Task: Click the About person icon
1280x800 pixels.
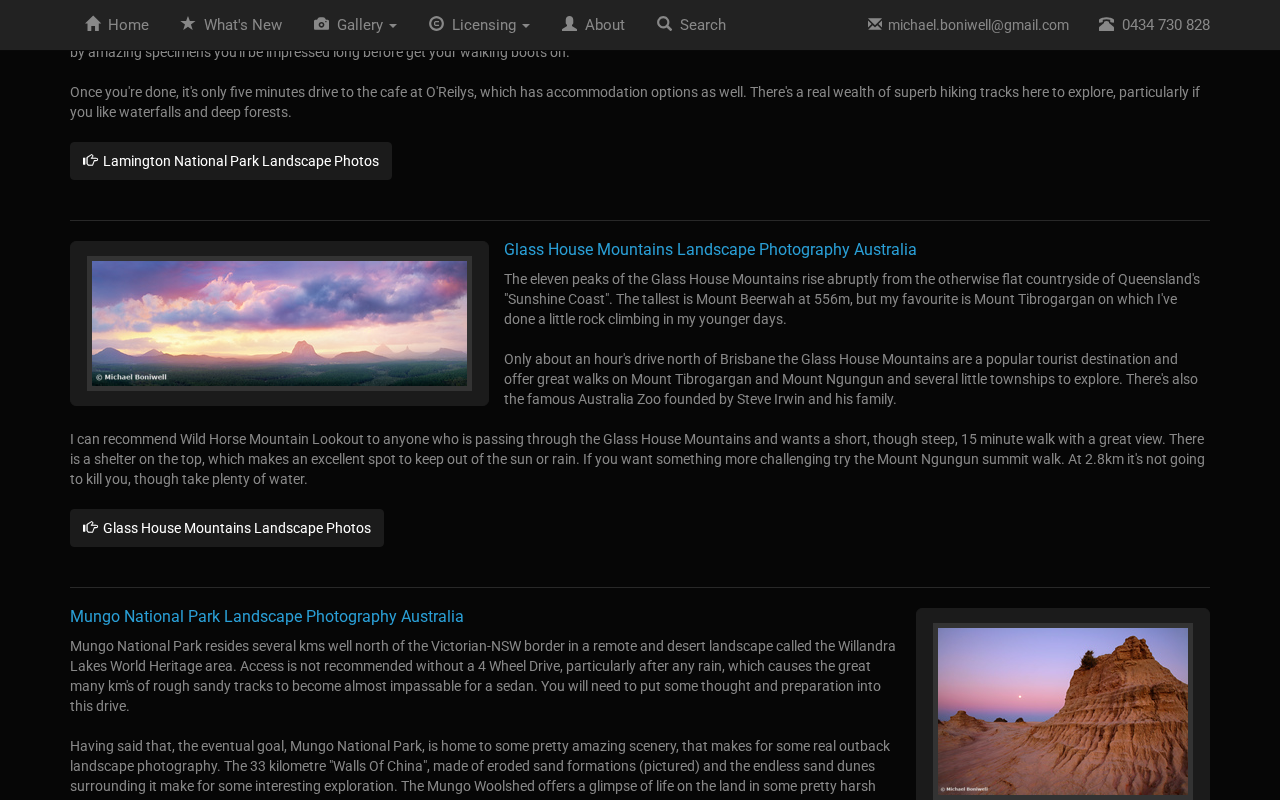Action: [x=569, y=24]
